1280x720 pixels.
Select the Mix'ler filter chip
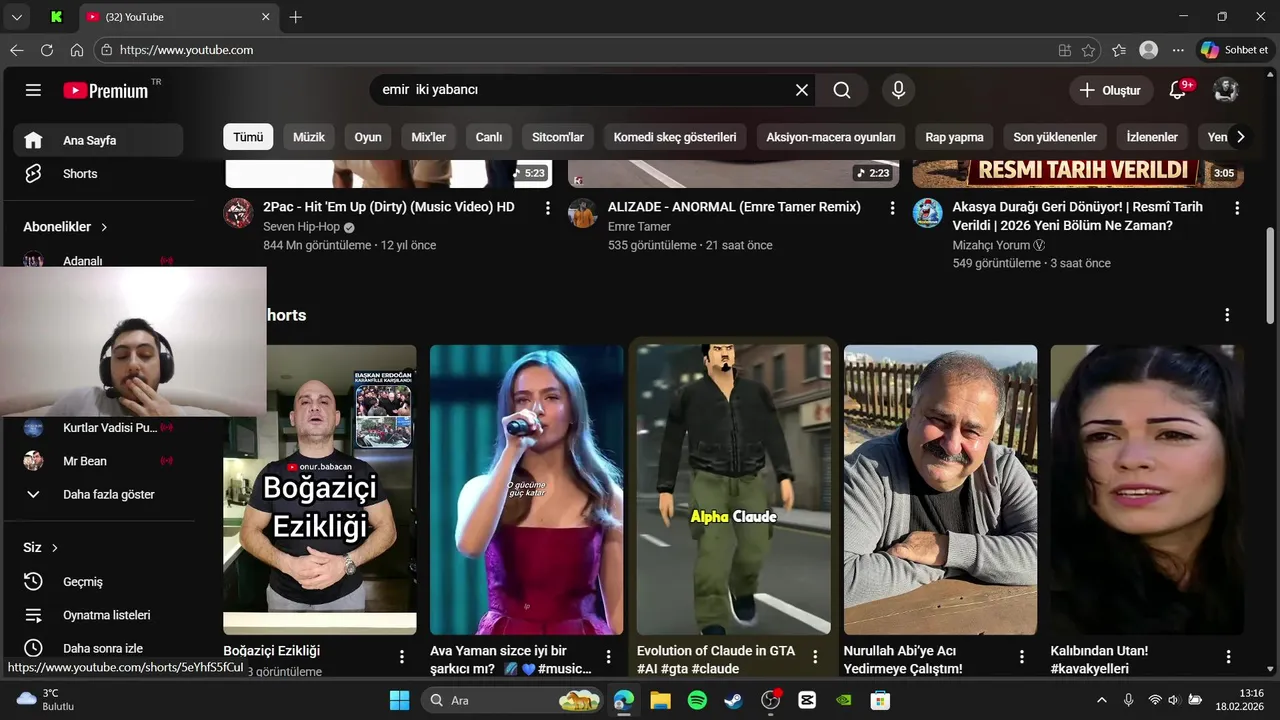[429, 137]
